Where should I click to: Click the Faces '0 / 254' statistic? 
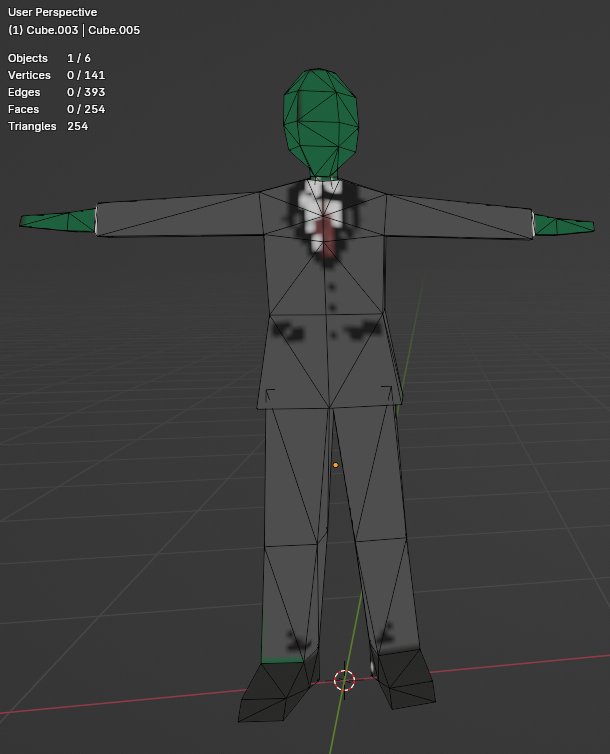click(x=86, y=109)
